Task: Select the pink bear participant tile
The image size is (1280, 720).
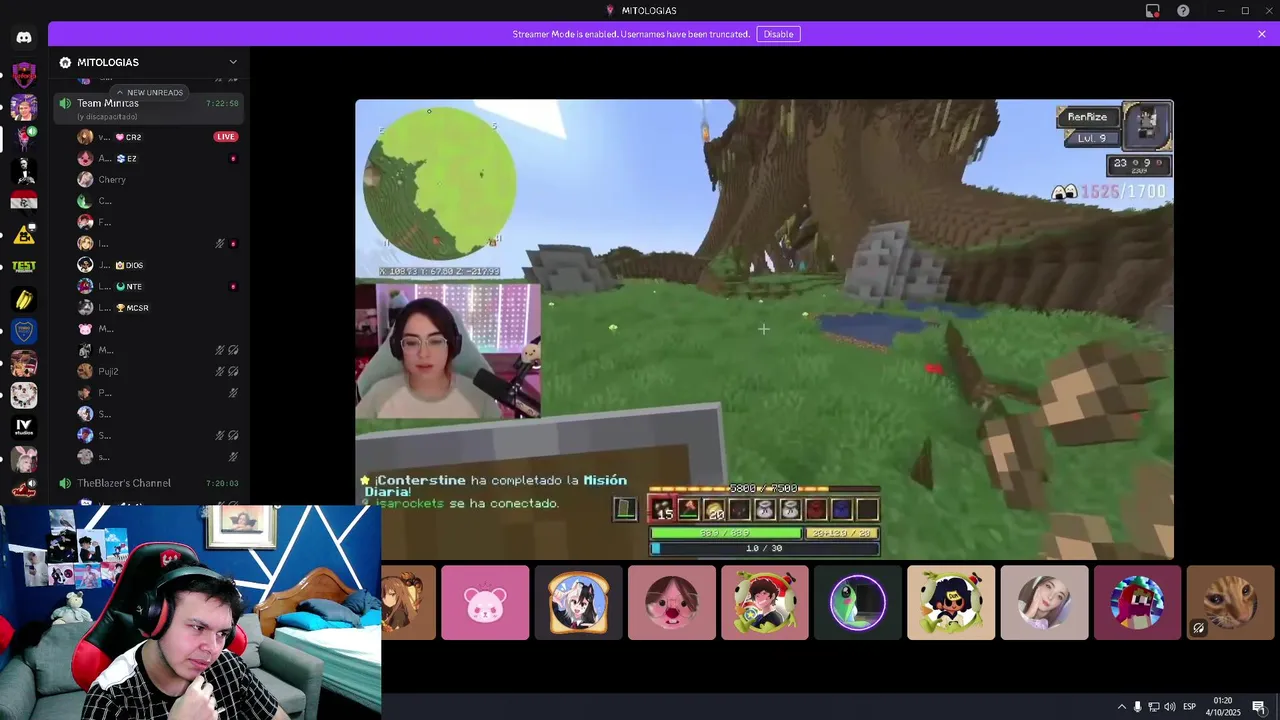Action: (485, 603)
